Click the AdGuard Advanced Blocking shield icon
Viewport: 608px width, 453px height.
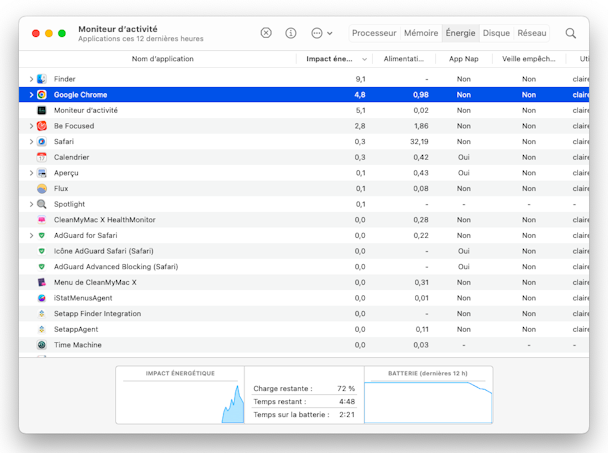[42, 267]
